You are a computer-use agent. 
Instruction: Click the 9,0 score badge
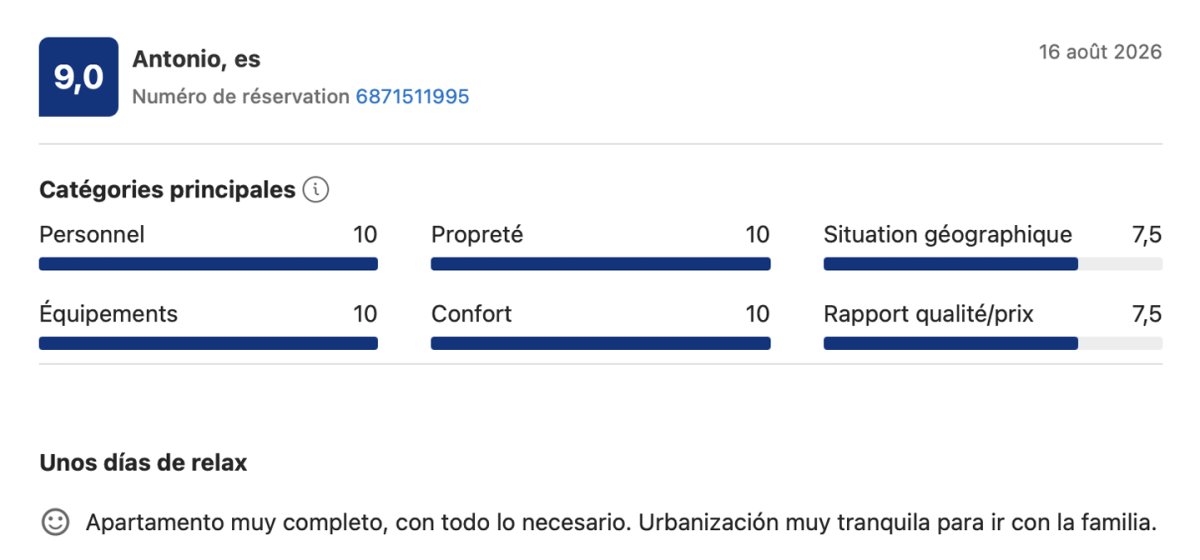click(78, 77)
